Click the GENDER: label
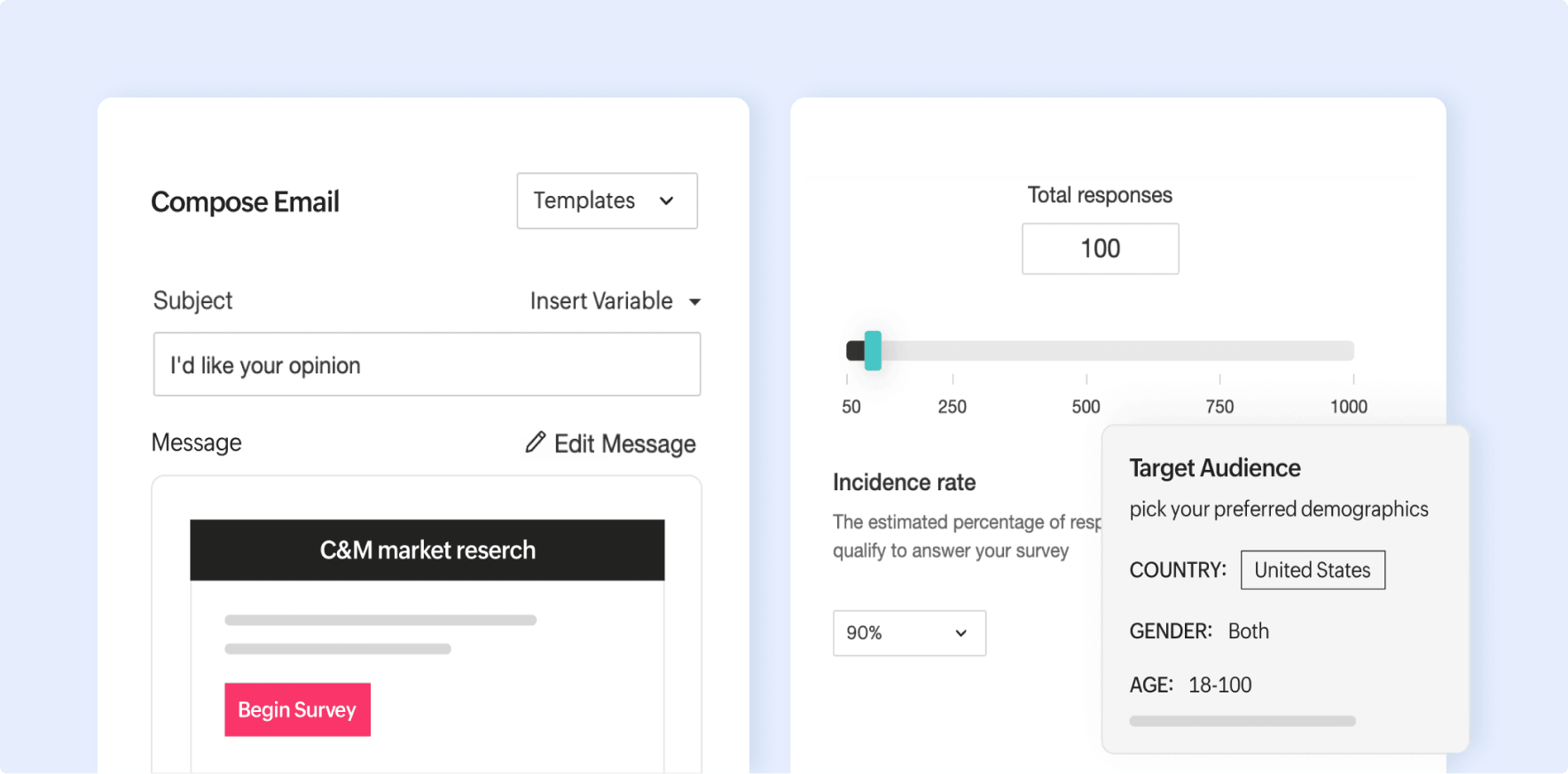This screenshot has height=774, width=1568. point(1171,631)
